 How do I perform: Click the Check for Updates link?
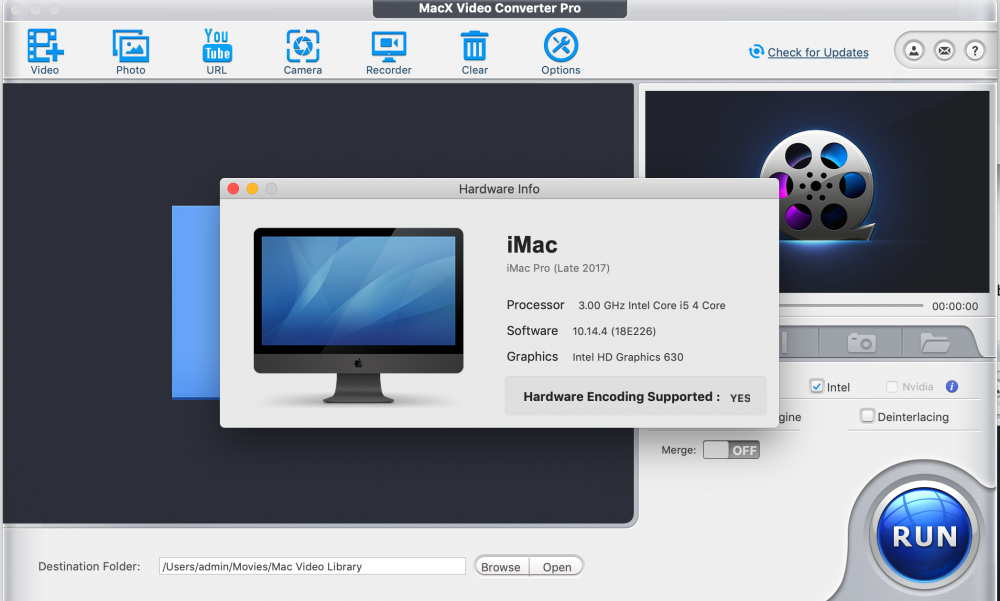(818, 52)
